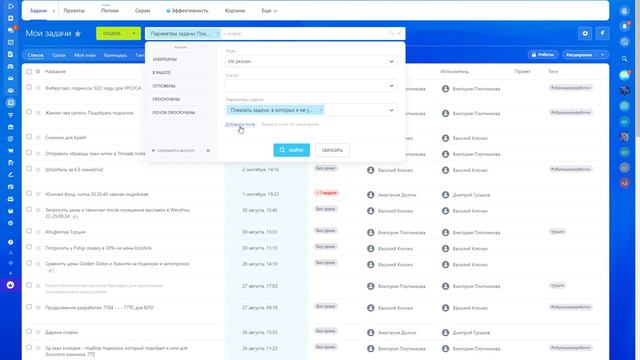Open the document icon in left sidebar

click(x=11, y=54)
